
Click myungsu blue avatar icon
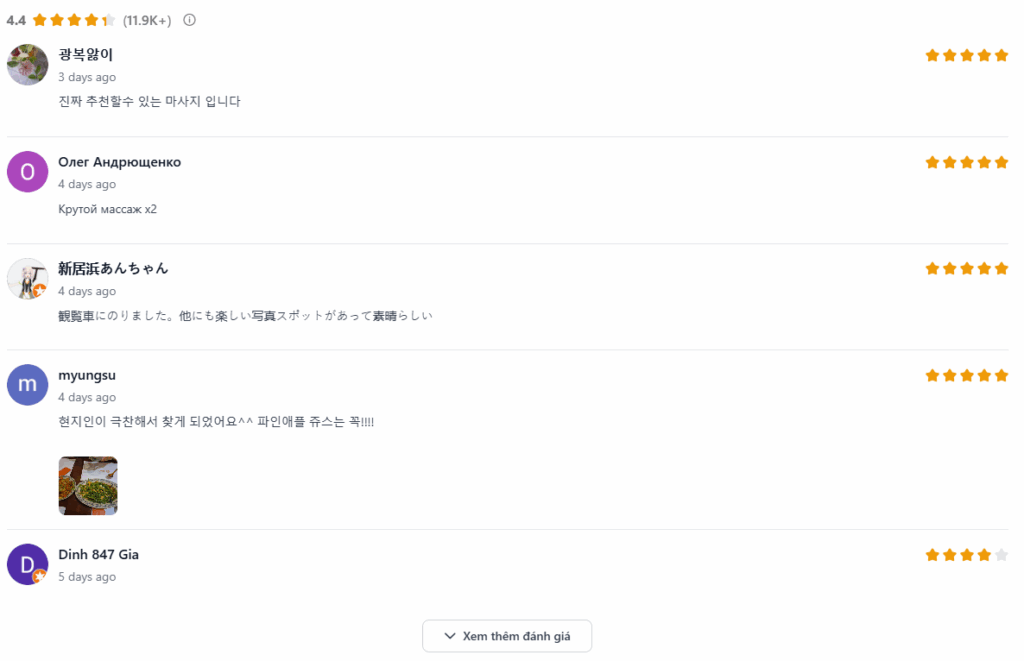(28, 385)
